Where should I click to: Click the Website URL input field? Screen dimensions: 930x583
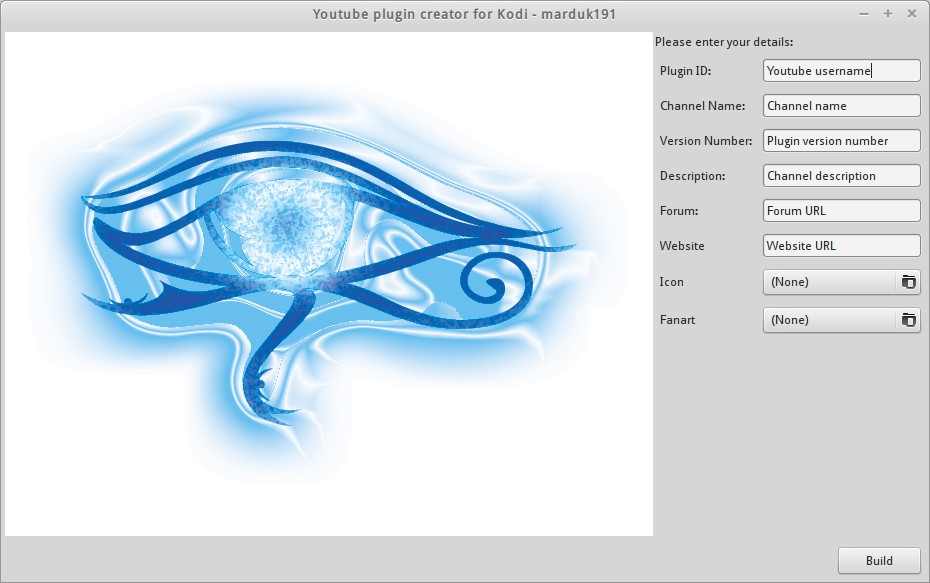pyautogui.click(x=842, y=246)
